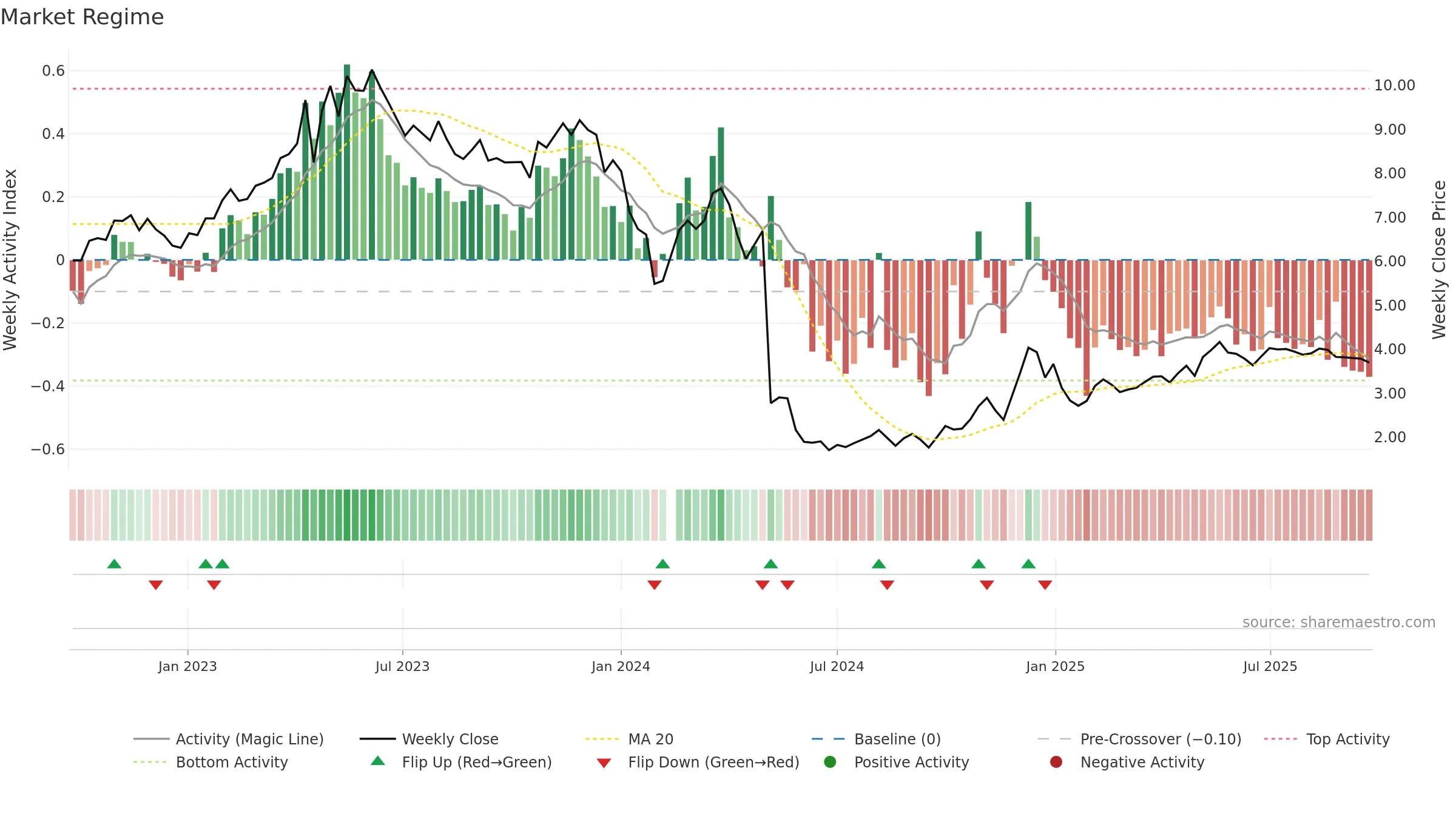This screenshot has width=1456, height=819.
Task: Click the Weekly Close Price axis title
Action: click(1439, 260)
